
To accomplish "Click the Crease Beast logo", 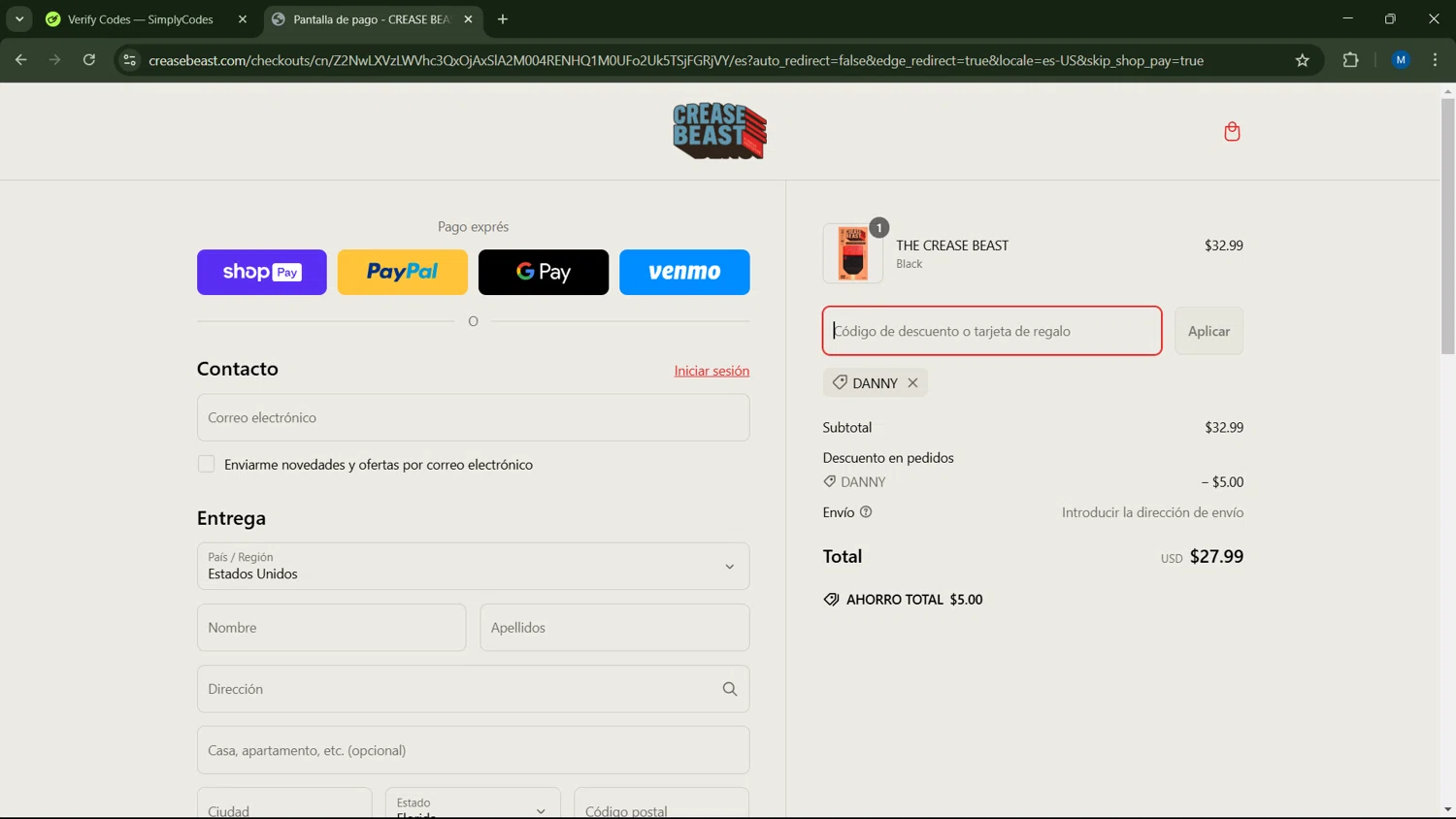I will tap(719, 131).
